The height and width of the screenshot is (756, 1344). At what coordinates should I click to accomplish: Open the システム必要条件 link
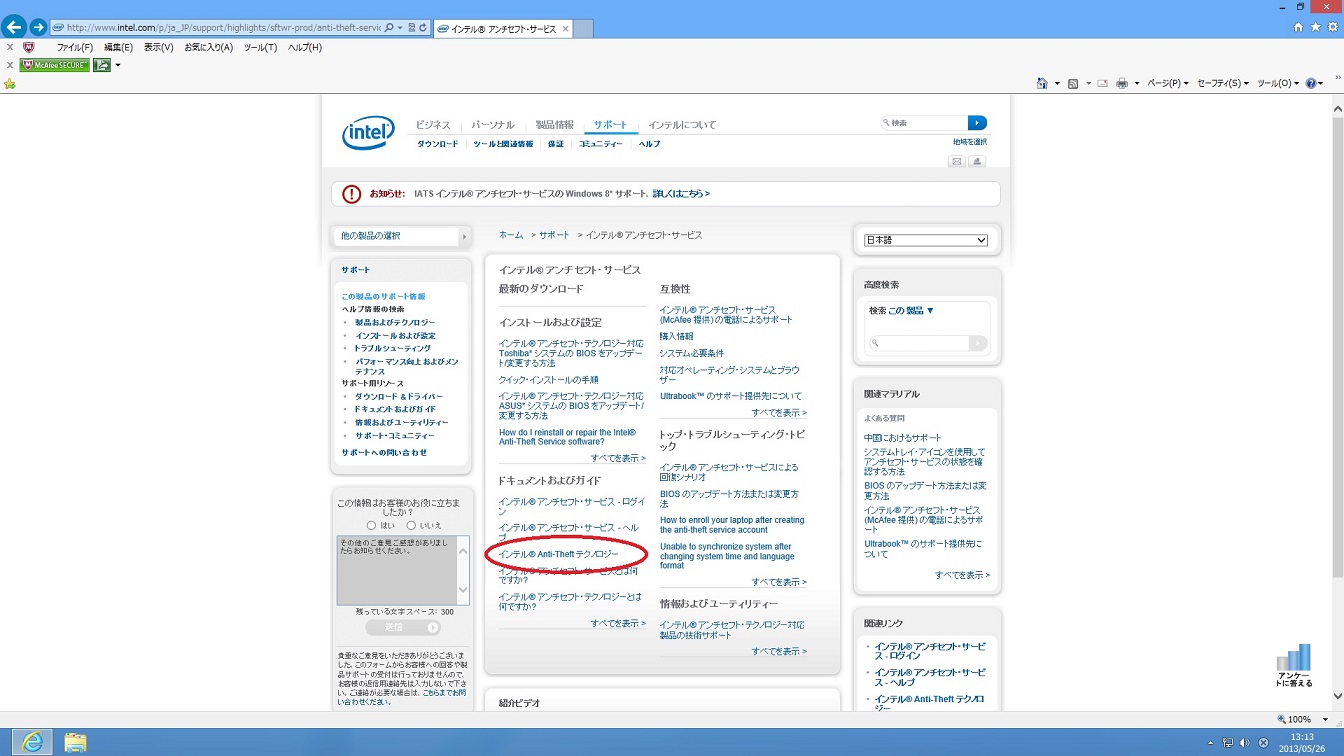click(x=692, y=353)
